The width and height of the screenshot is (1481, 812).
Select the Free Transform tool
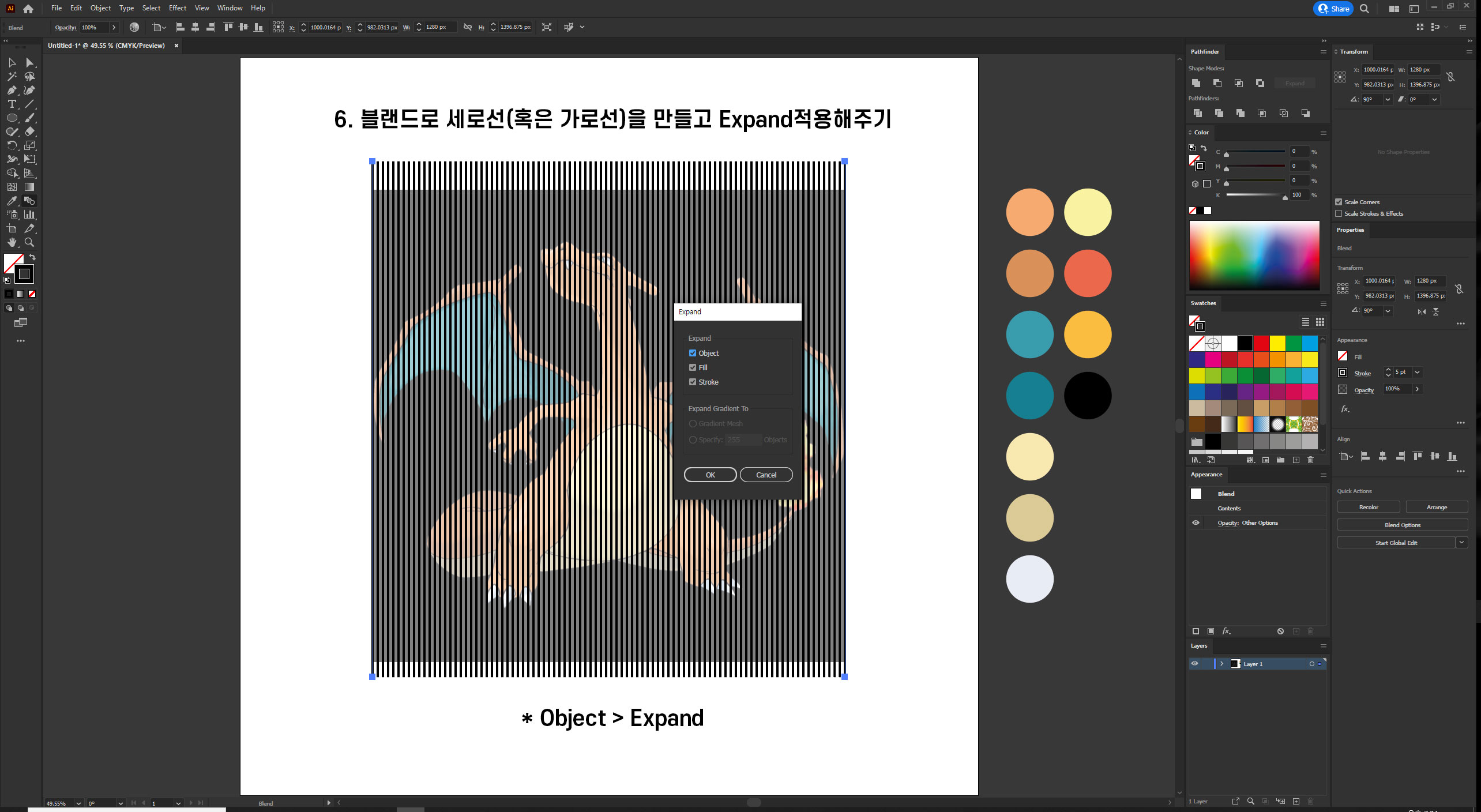[29, 159]
